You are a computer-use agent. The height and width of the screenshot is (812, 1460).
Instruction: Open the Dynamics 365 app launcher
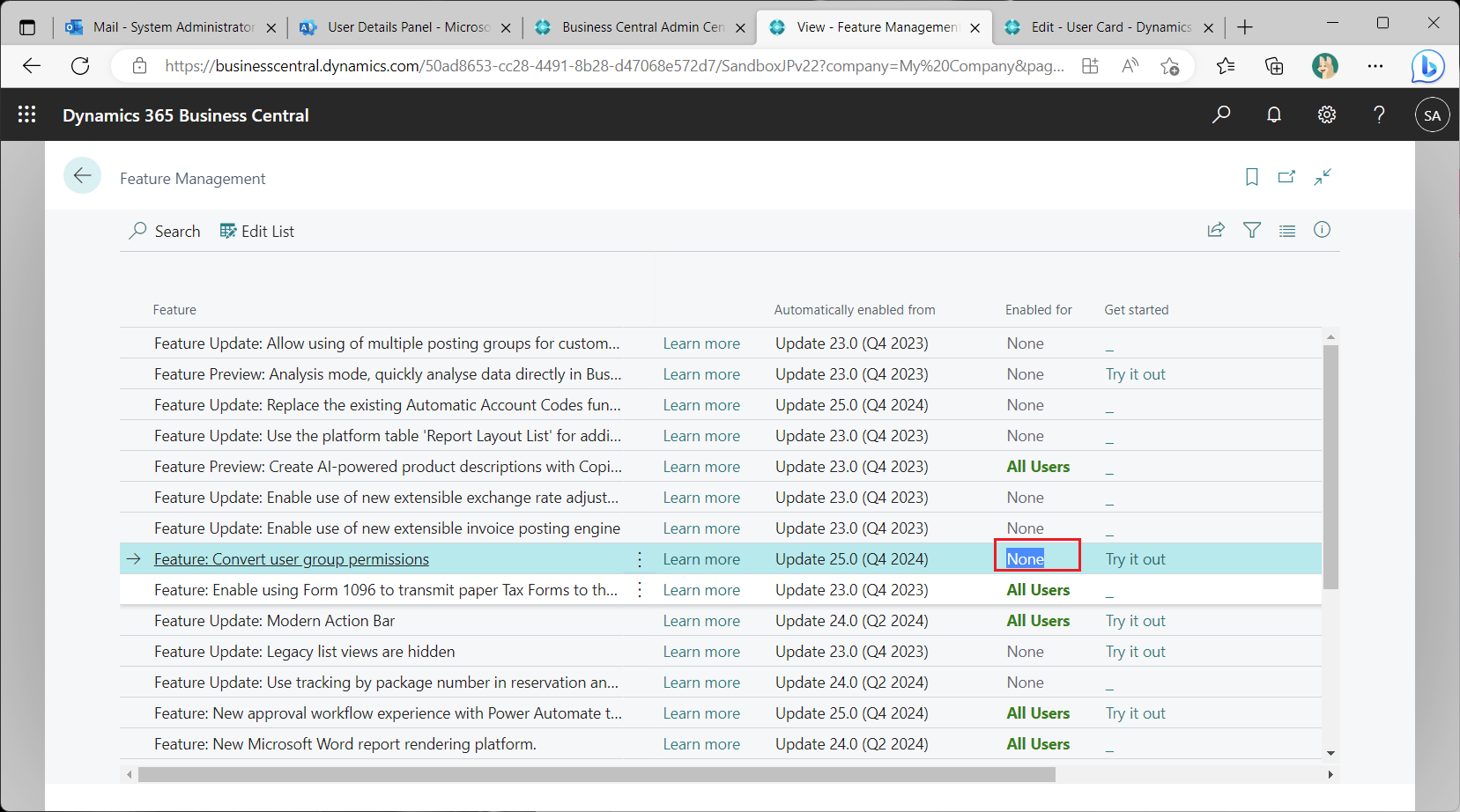coord(26,114)
